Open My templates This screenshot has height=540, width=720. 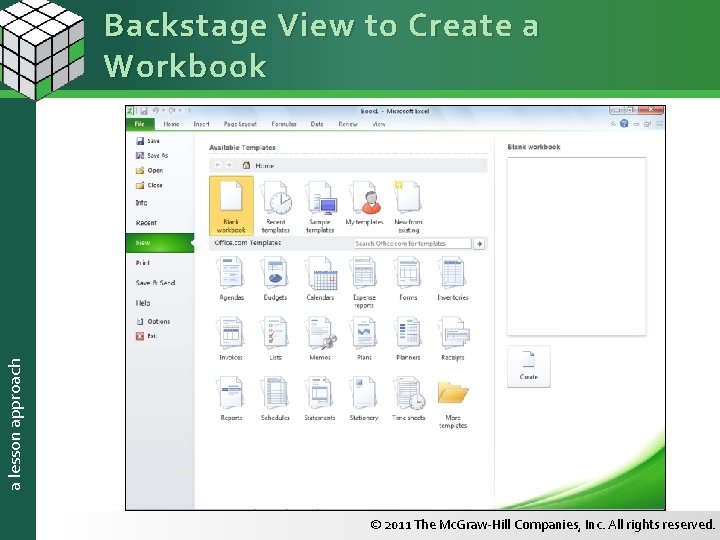[364, 202]
